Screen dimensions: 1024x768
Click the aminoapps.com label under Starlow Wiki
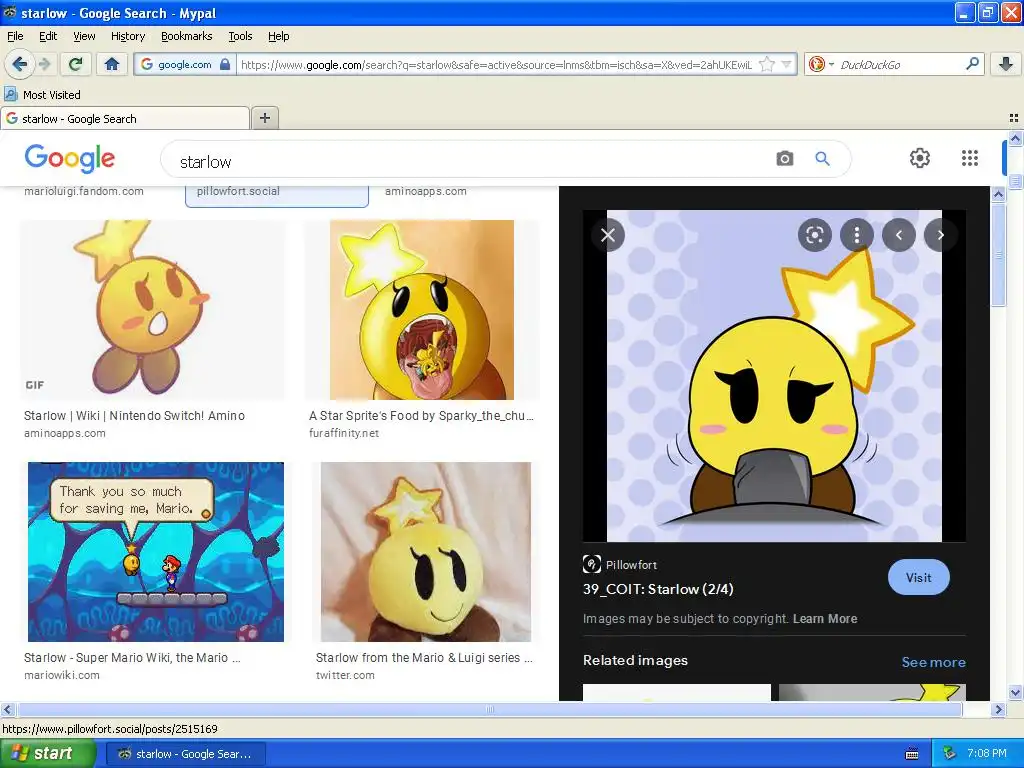pyautogui.click(x=65, y=433)
